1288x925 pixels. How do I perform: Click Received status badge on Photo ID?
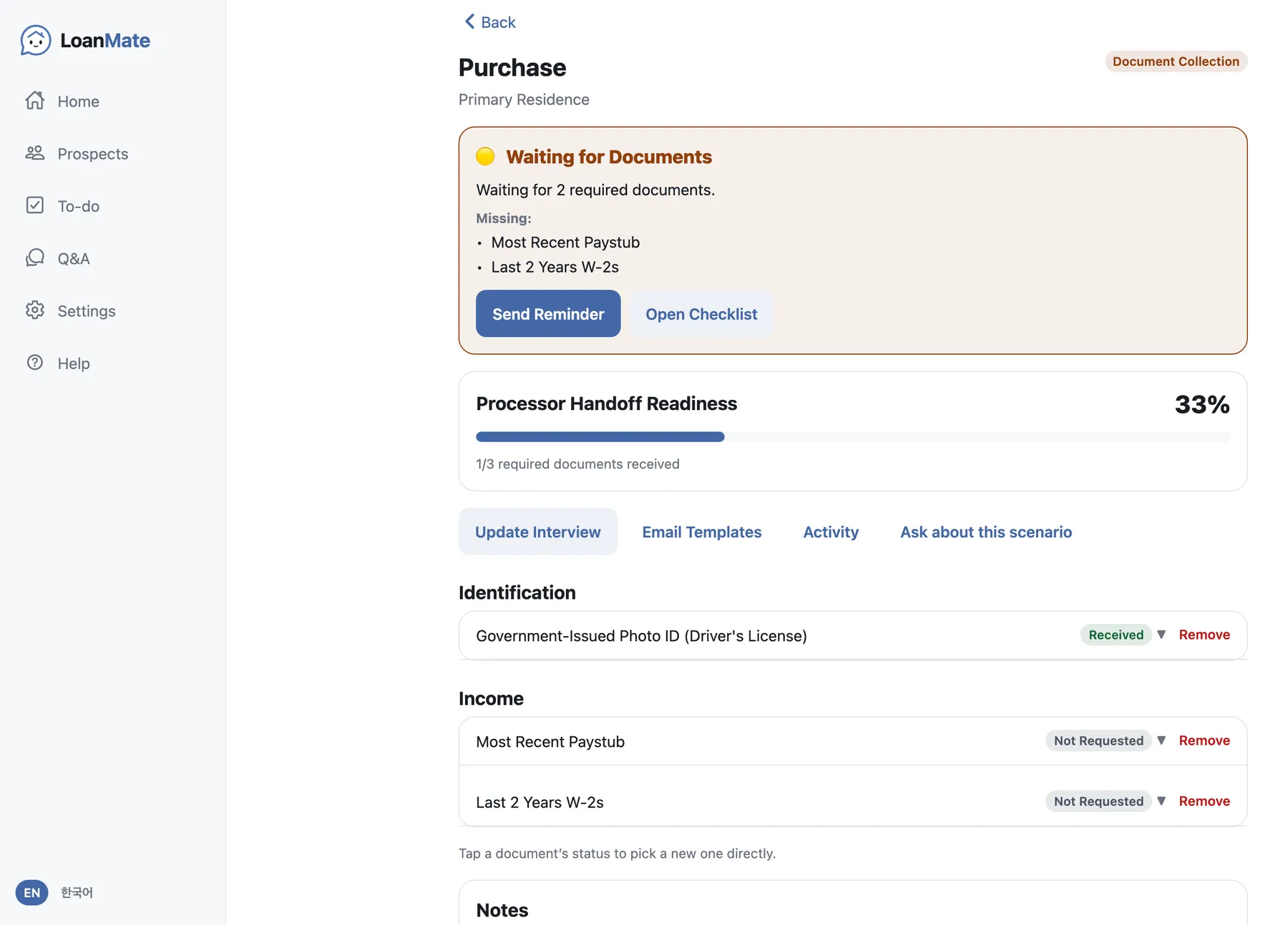[x=1116, y=635]
